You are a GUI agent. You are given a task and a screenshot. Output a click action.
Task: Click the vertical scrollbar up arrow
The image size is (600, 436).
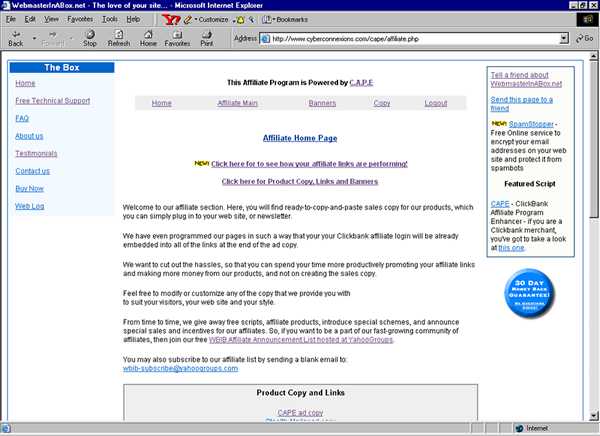(x=593, y=56)
